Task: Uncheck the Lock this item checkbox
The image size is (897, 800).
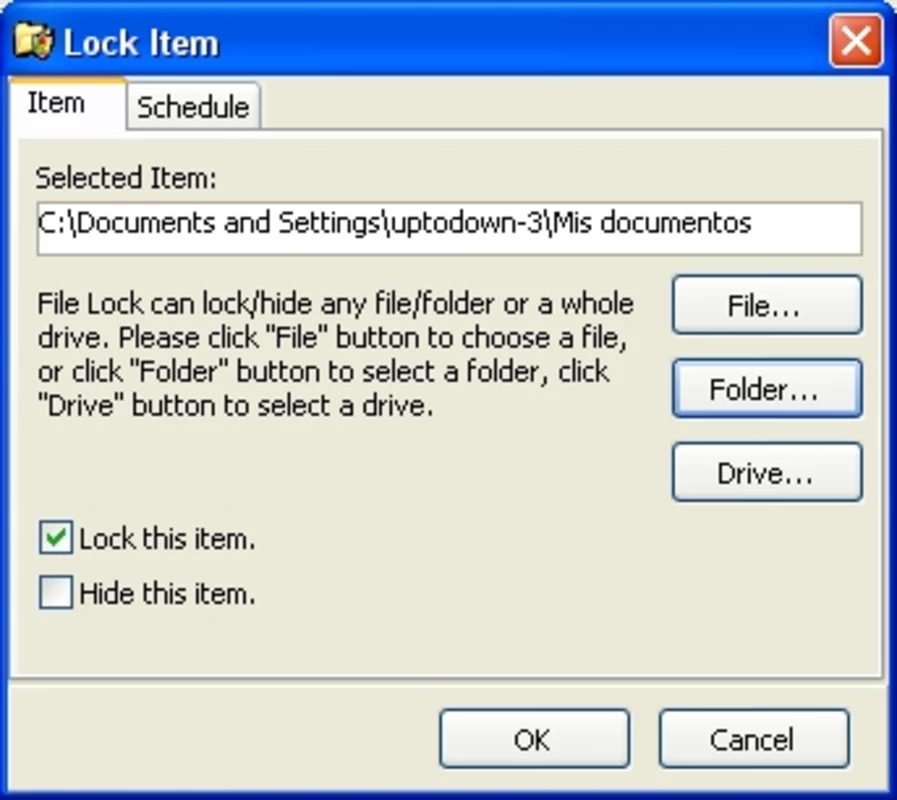Action: [55, 537]
